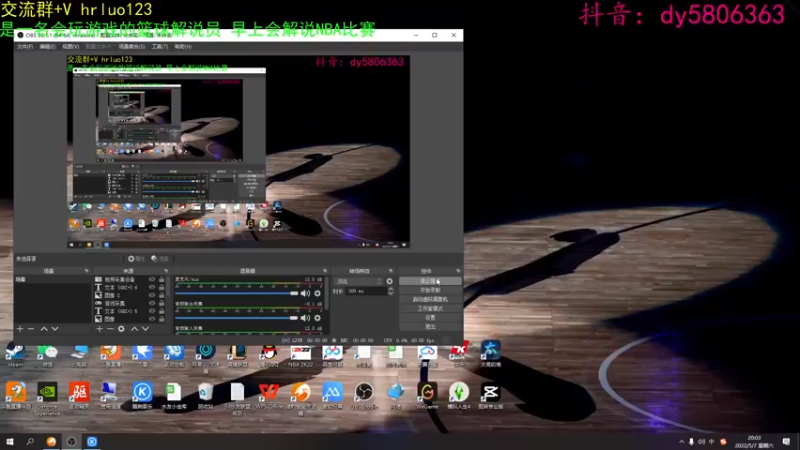This screenshot has height=450, width=800.
Task: Open the Kugou music desktop shortcut
Action: (x=142, y=396)
